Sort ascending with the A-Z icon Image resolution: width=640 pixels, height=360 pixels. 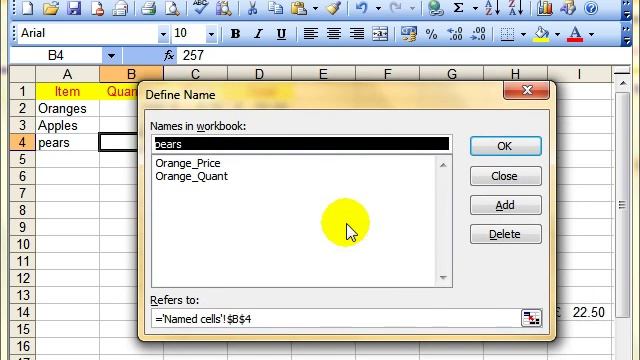(x=492, y=8)
